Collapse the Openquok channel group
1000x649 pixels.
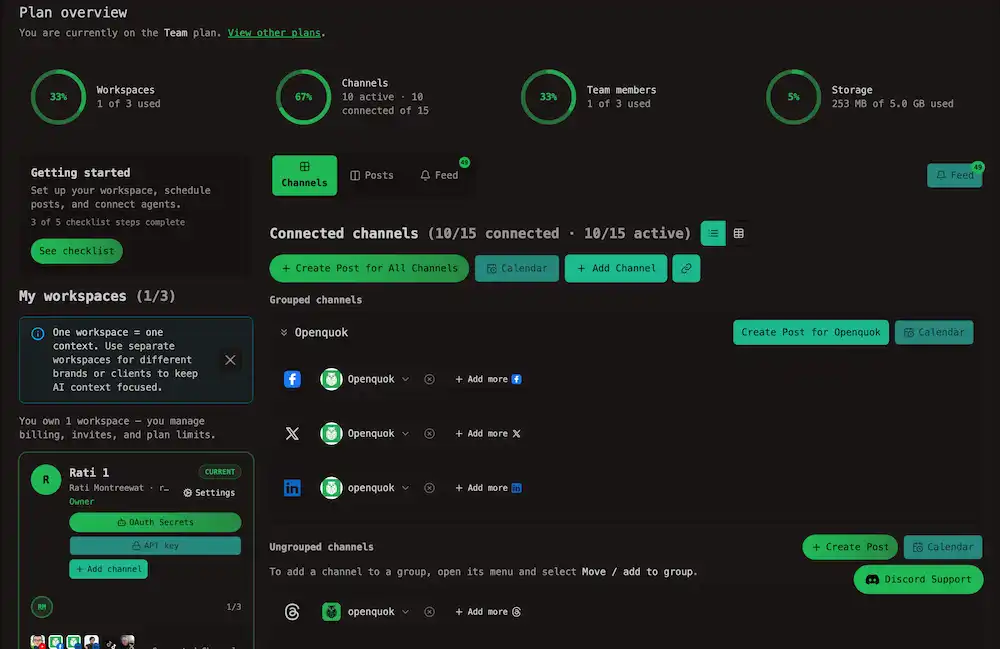[284, 333]
